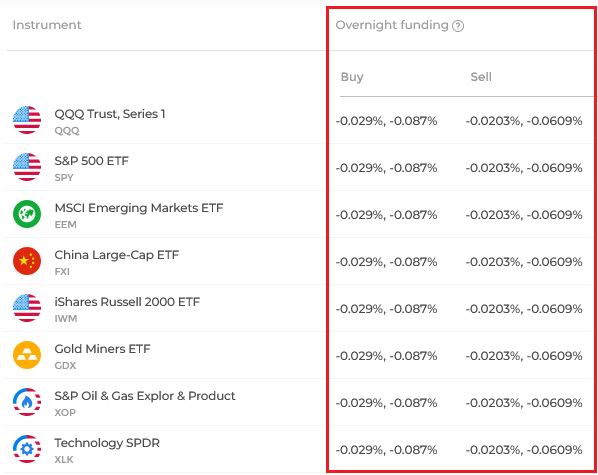This screenshot has width=598, height=475.
Task: Click Sell funding value for S&P 500 ETF
Action: click(524, 168)
